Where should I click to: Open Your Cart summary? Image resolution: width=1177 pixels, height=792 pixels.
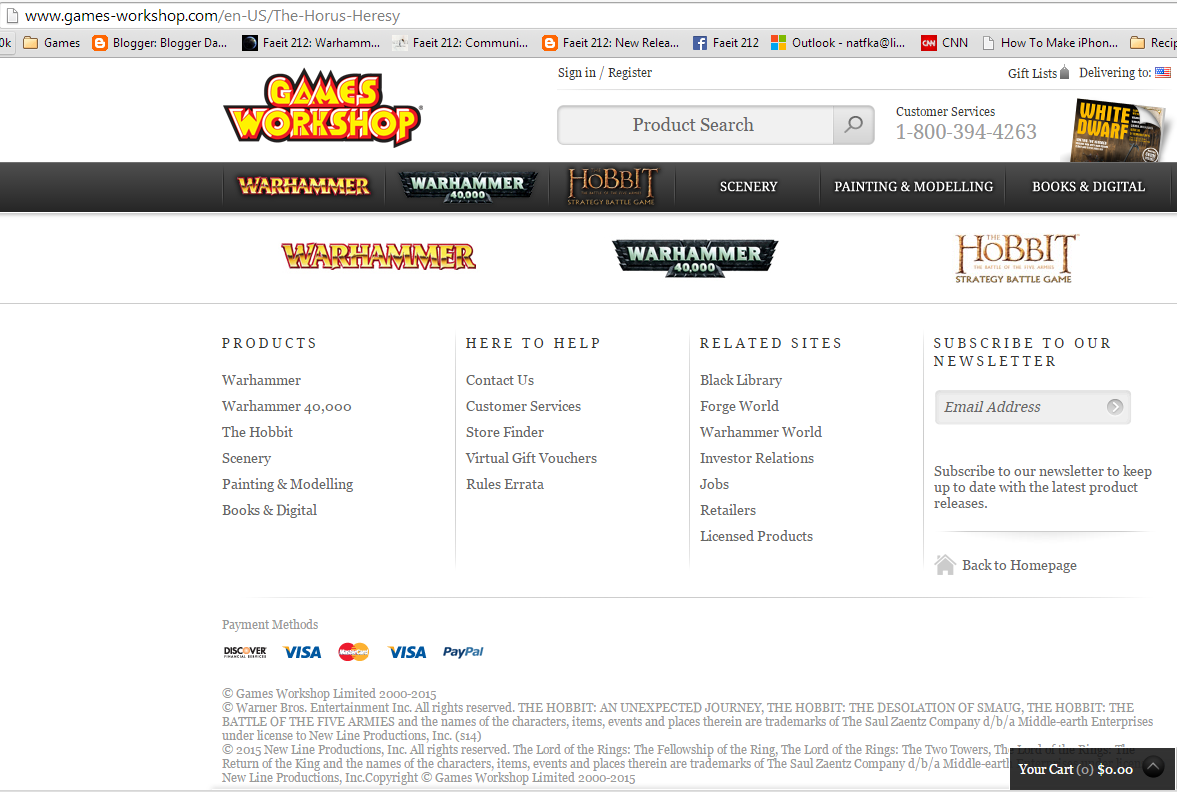[x=1076, y=769]
